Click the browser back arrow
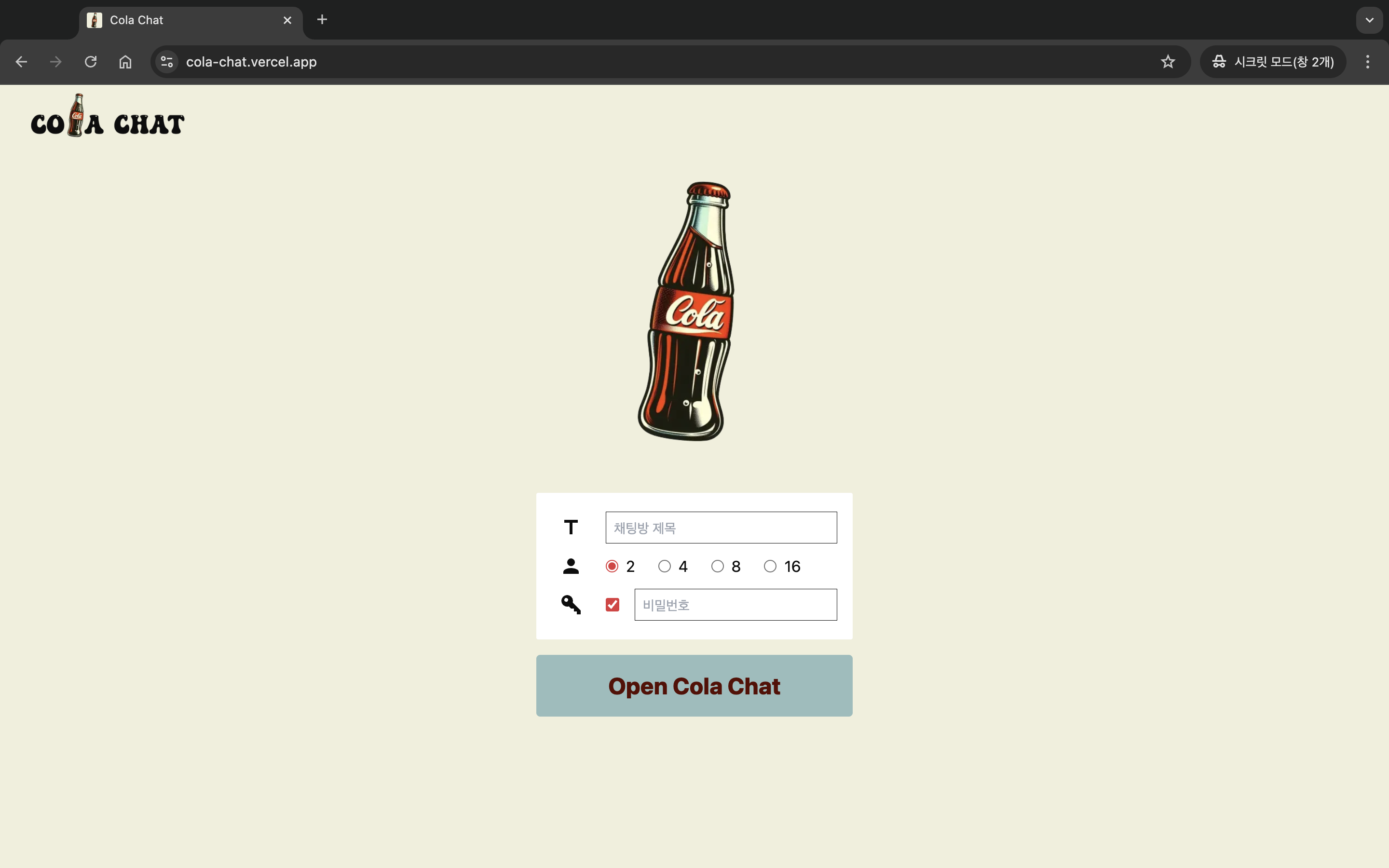The image size is (1389, 868). coord(21,61)
